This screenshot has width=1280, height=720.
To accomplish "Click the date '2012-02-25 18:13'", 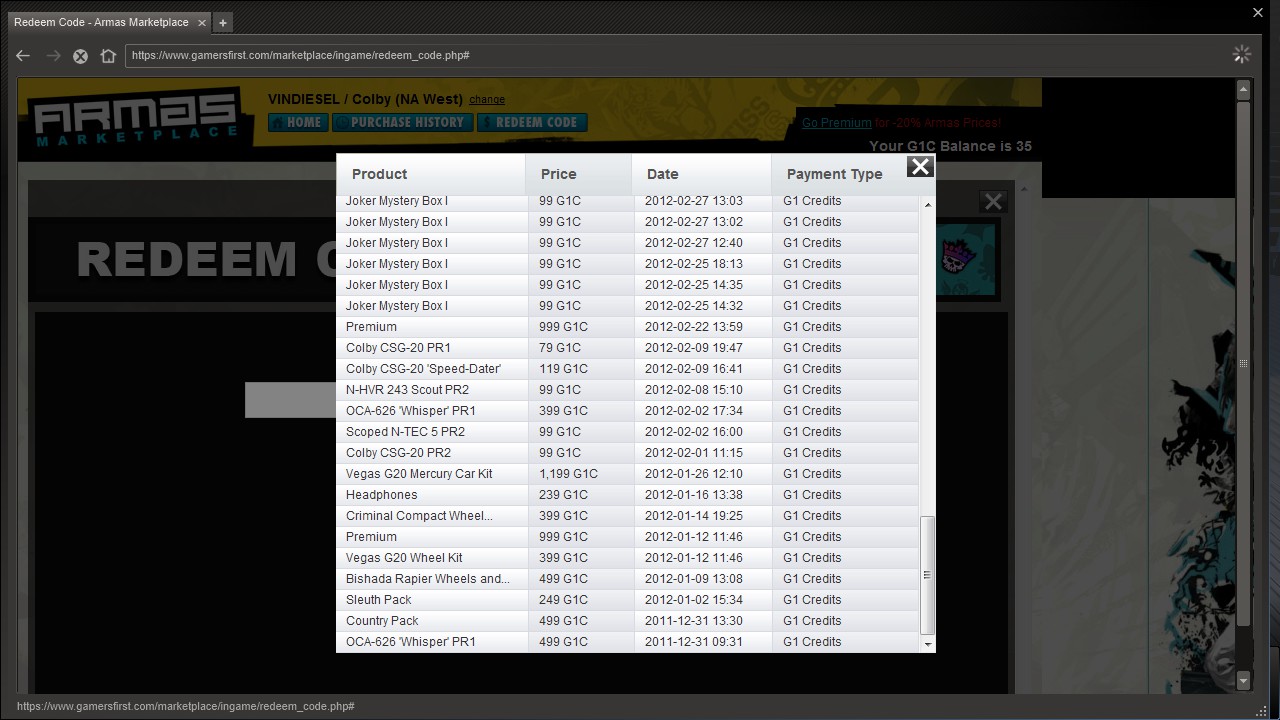I will [x=693, y=264].
